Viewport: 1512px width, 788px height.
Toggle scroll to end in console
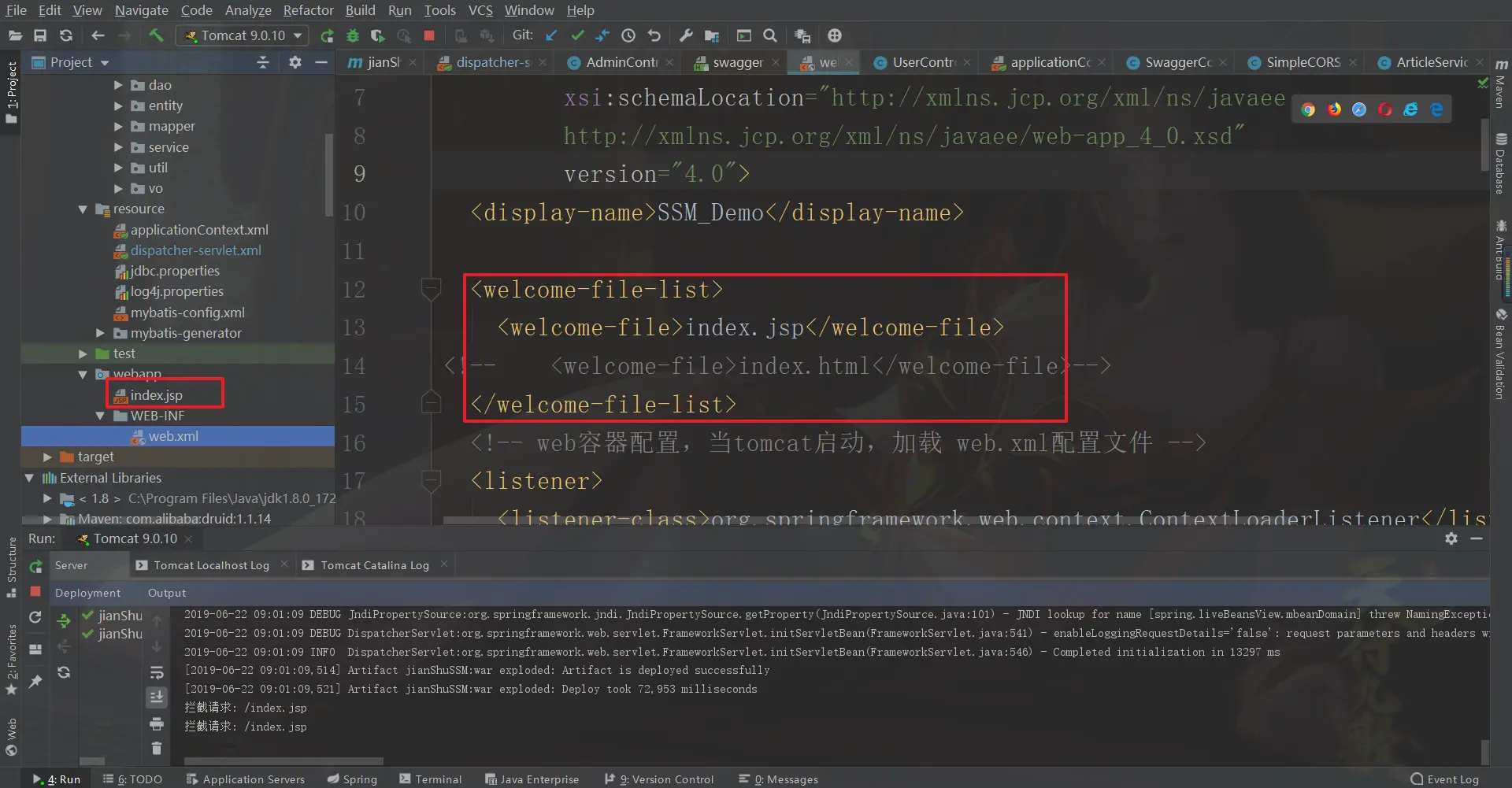click(157, 697)
